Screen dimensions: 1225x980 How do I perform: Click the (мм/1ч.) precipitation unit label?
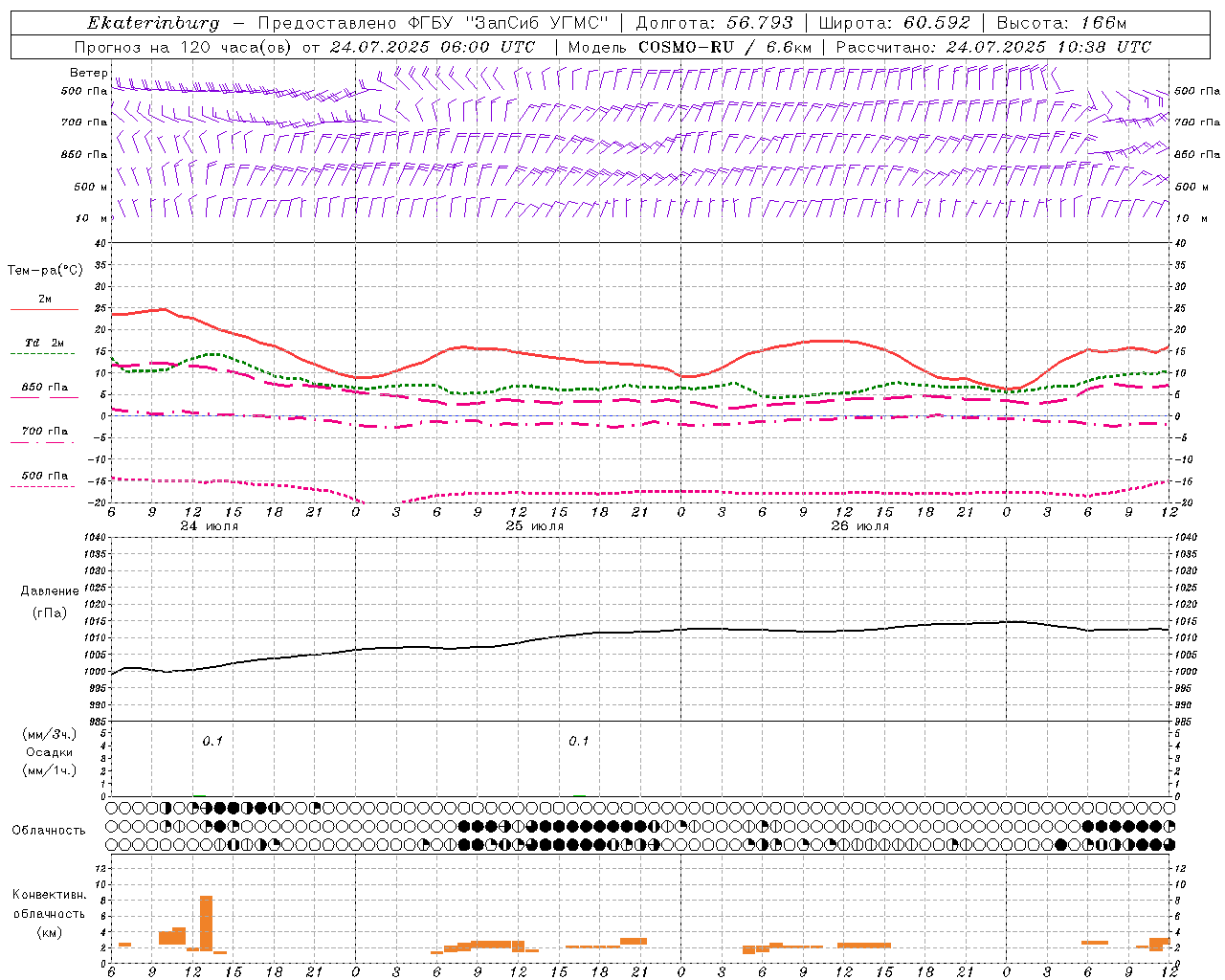click(50, 770)
